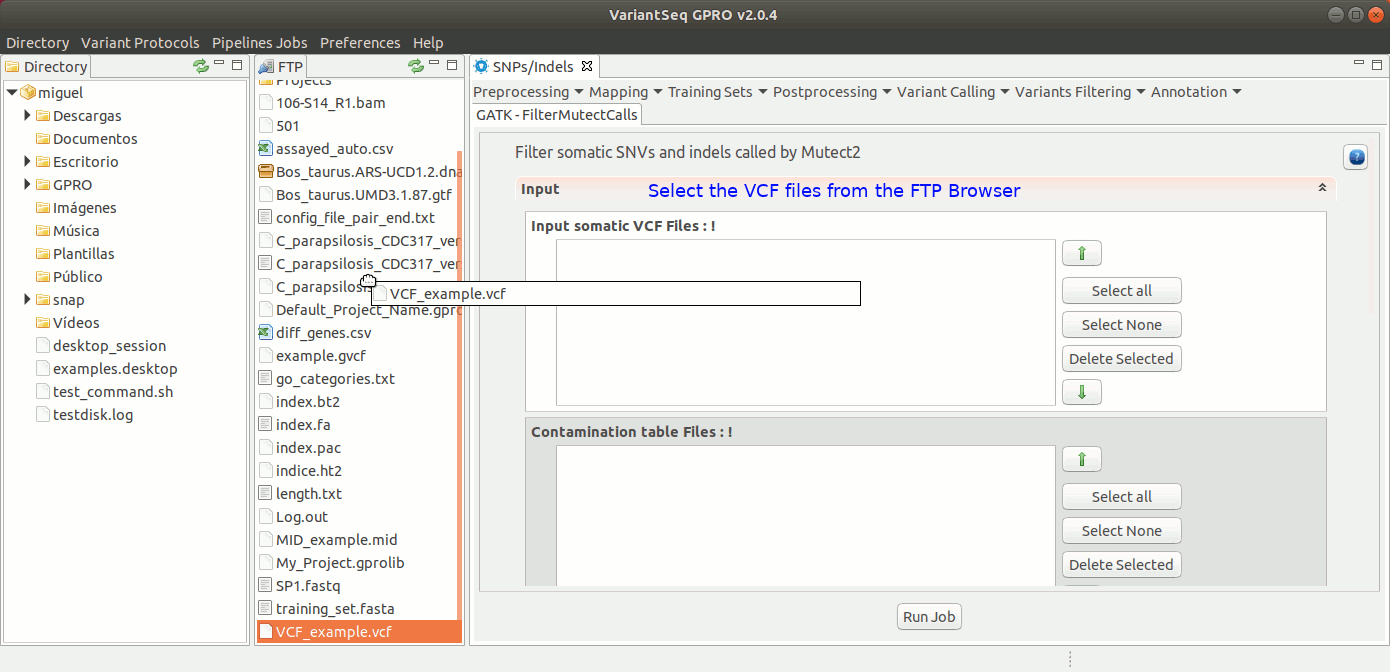Click green up arrow for contamination table files
The height and width of the screenshot is (672, 1390).
[1081, 460]
